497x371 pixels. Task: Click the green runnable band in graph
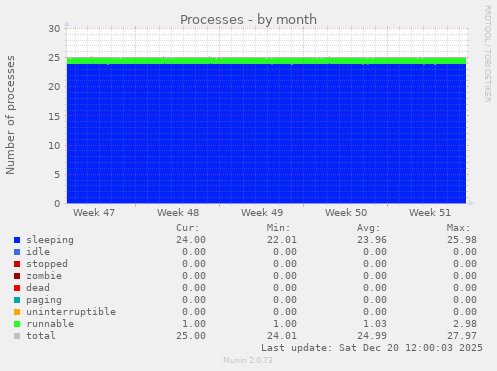[x=266, y=61]
